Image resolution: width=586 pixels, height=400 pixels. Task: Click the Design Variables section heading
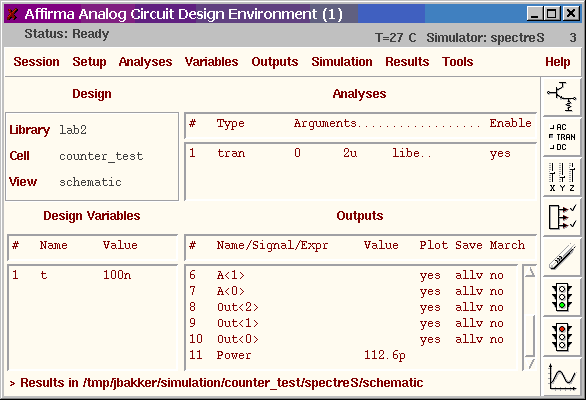pyautogui.click(x=92, y=216)
